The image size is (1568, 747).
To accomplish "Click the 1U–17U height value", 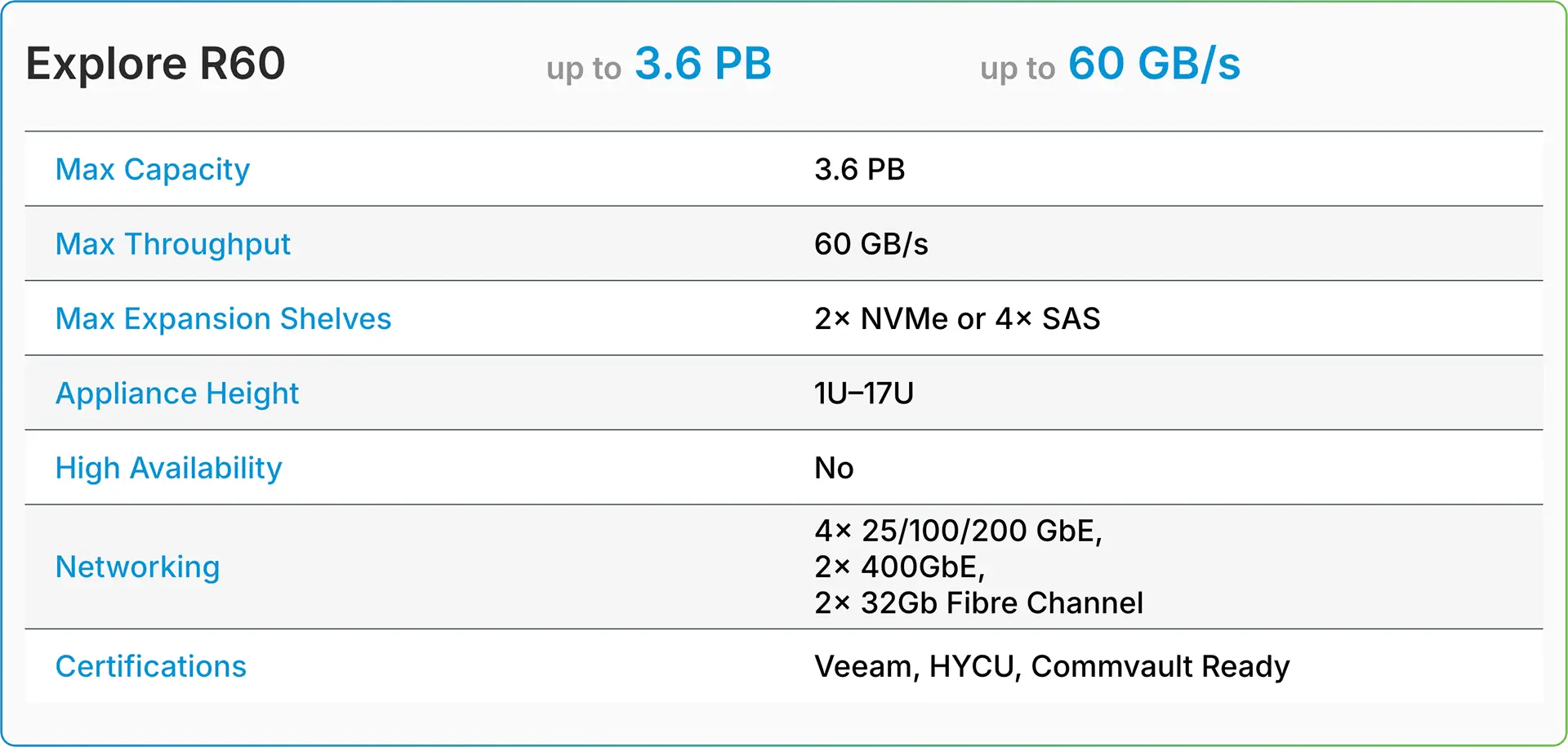I will (x=864, y=394).
